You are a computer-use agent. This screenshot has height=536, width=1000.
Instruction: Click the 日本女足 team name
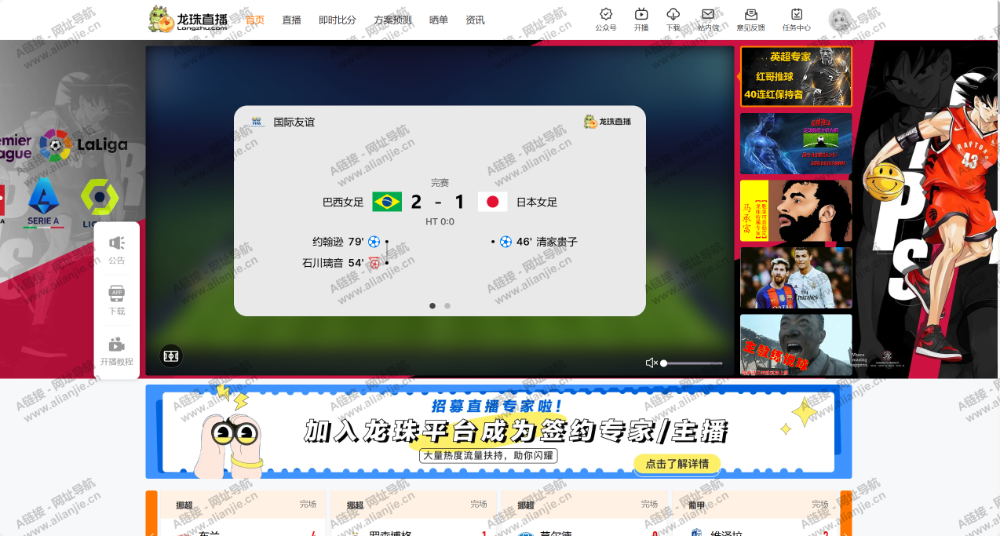tap(537, 202)
